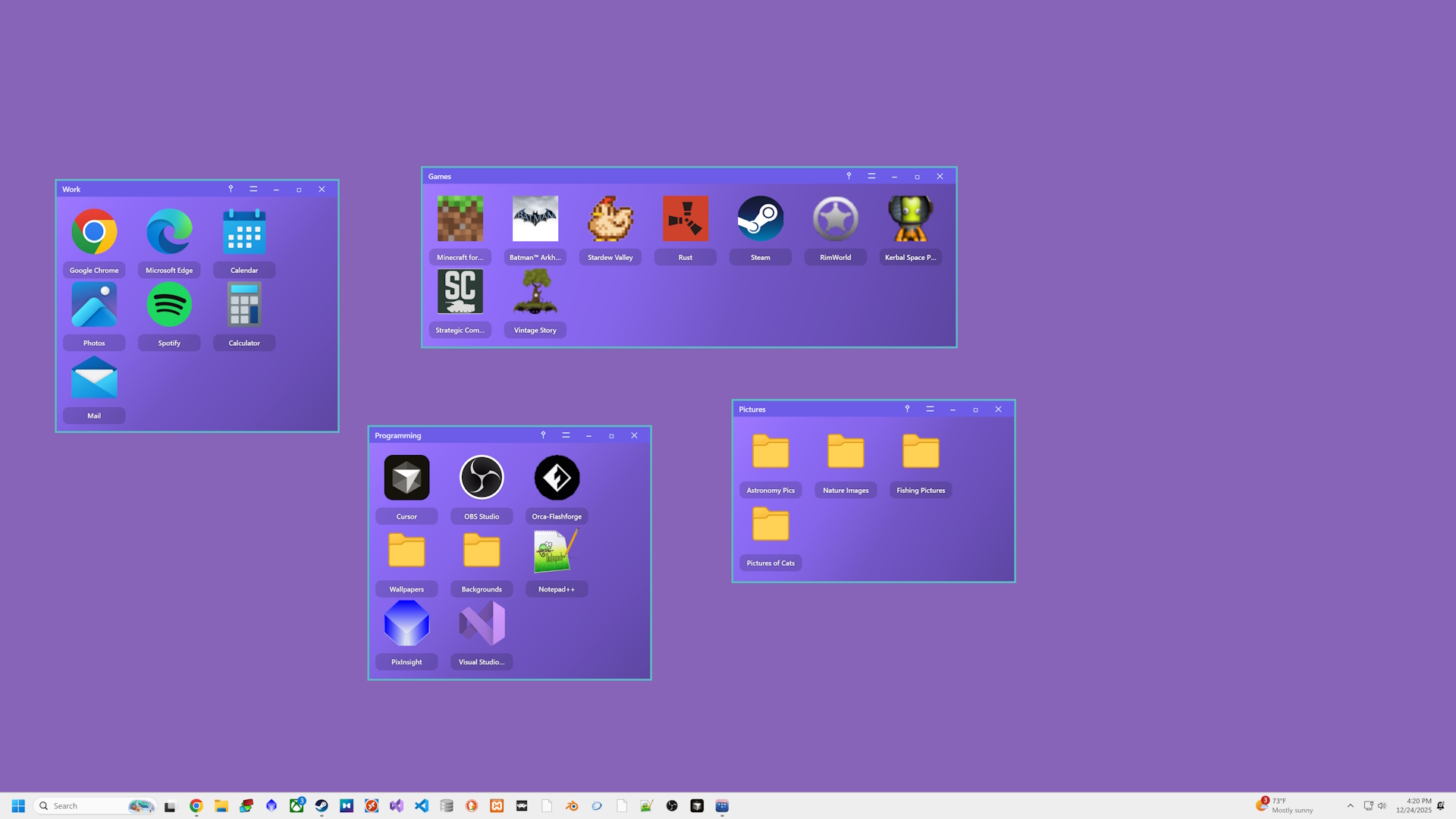This screenshot has width=1456, height=819.
Task: Toggle the pin on the Games fence
Action: (849, 176)
